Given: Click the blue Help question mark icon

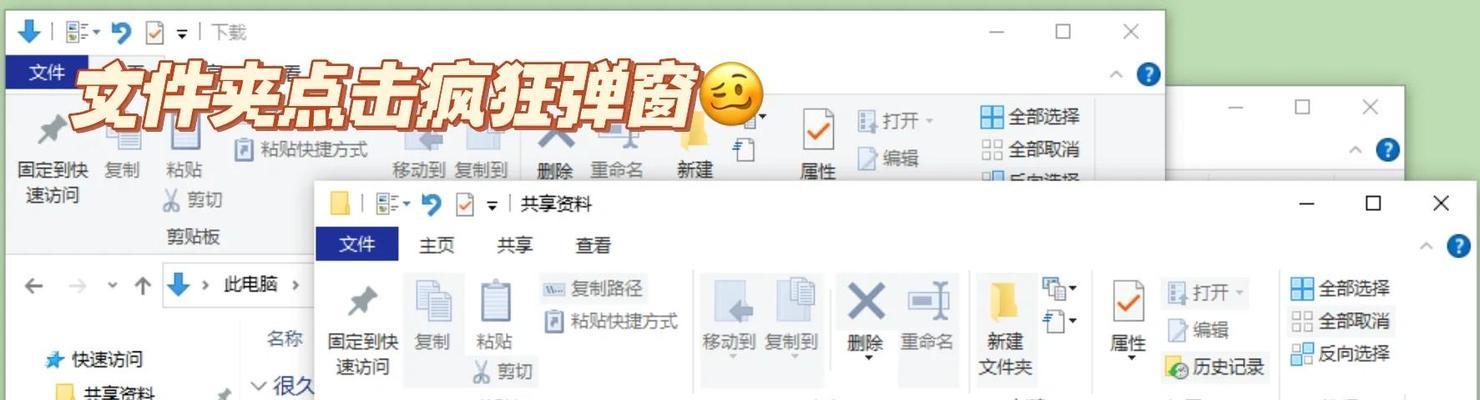Looking at the screenshot, I should 1458,246.
